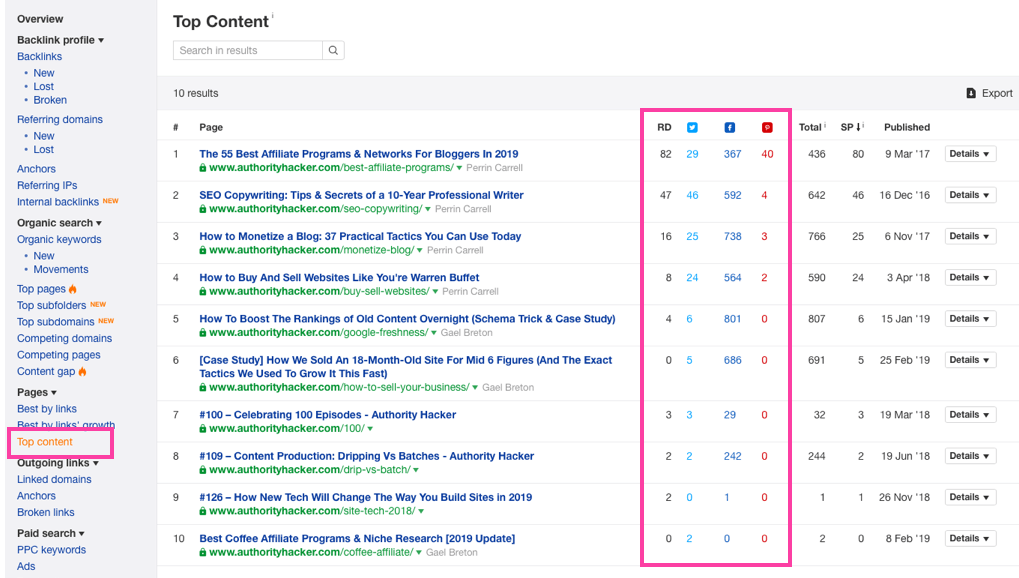Open Details dropdown for SEO Copywriting row
This screenshot has height=578, width=1019.
click(x=970, y=195)
